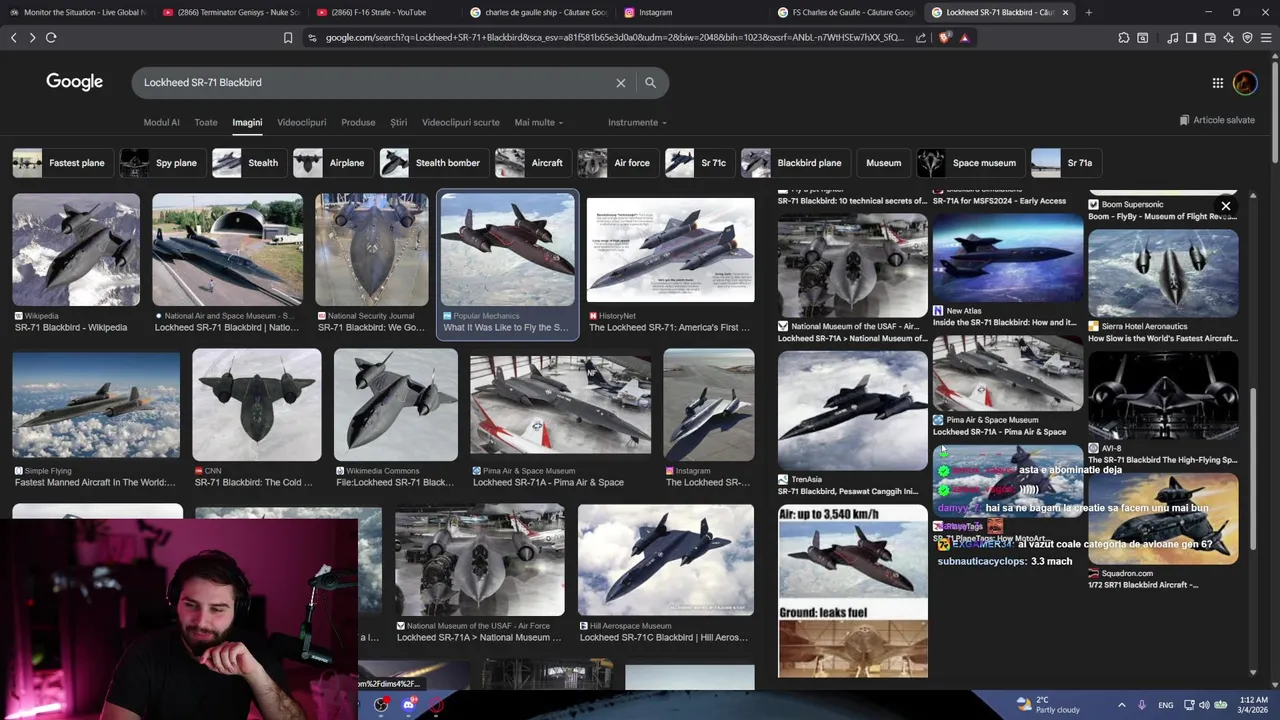Open the Google account avatar
This screenshot has height=720, width=1280.
click(x=1245, y=83)
